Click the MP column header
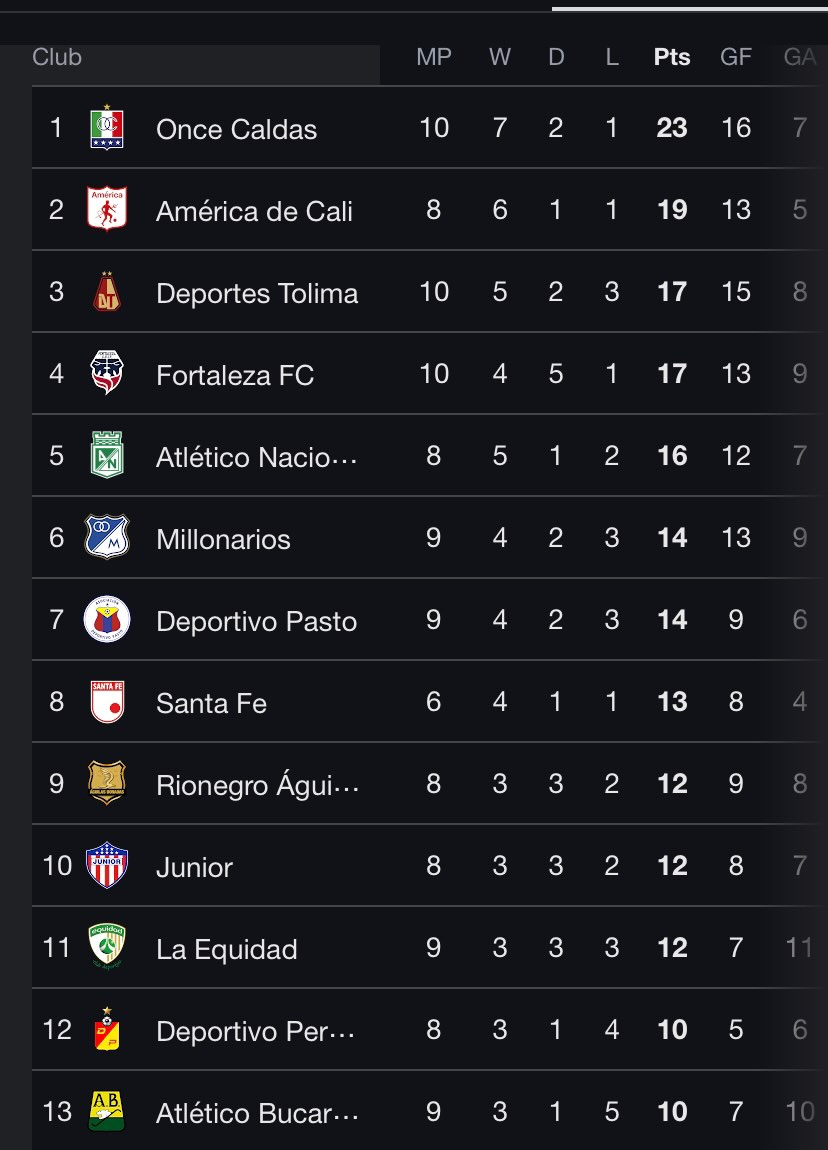This screenshot has width=828, height=1150. coord(434,57)
